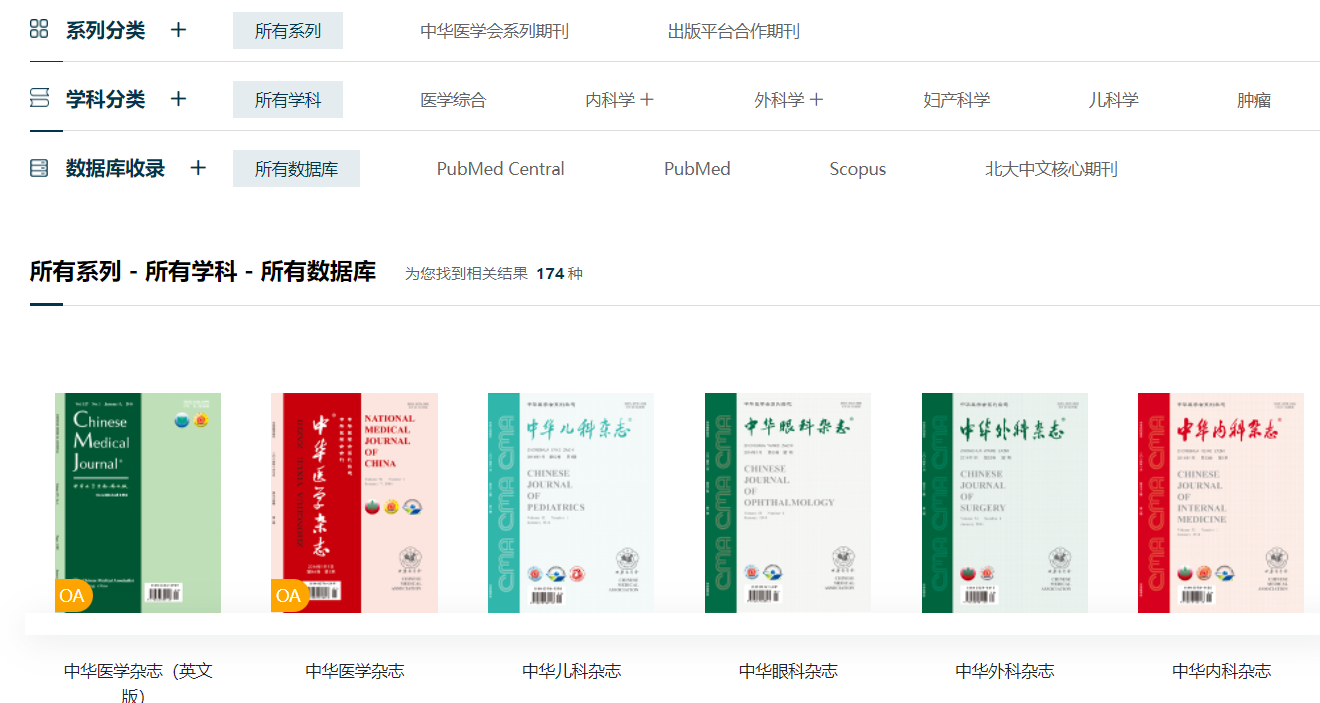Expand 数据库收录 with the plus sign
The image size is (1320, 703).
pos(198,168)
